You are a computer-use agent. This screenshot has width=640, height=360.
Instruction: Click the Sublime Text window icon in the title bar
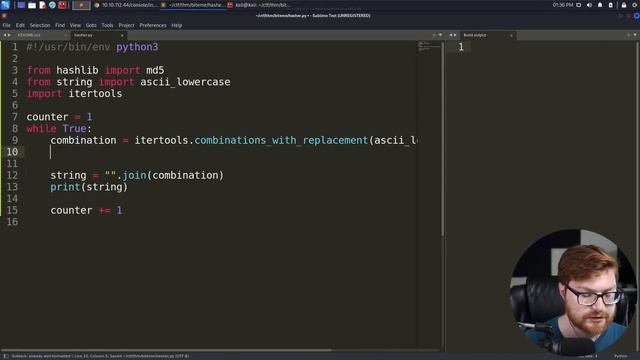(4, 16)
